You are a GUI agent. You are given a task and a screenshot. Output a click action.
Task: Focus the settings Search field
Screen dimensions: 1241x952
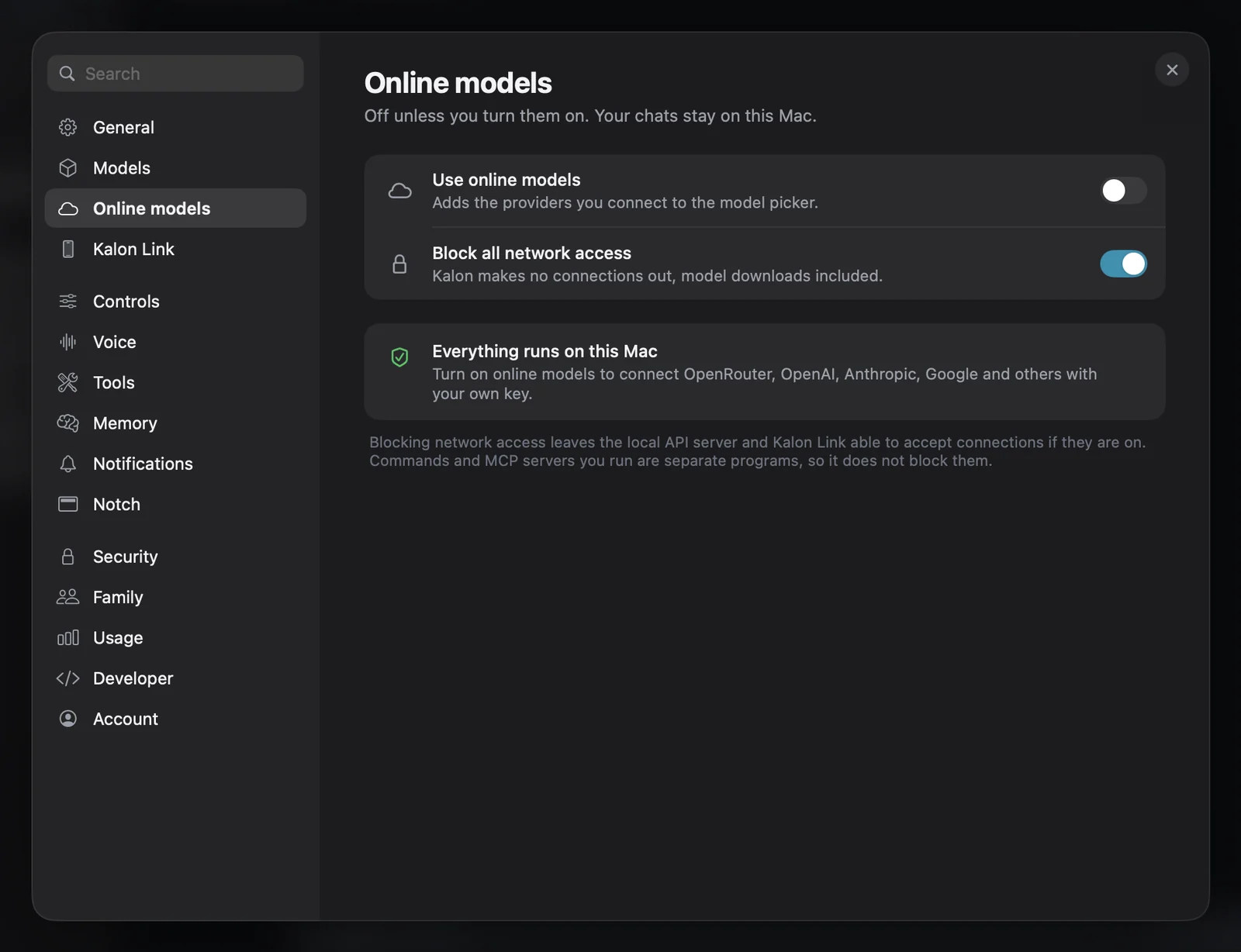175,74
